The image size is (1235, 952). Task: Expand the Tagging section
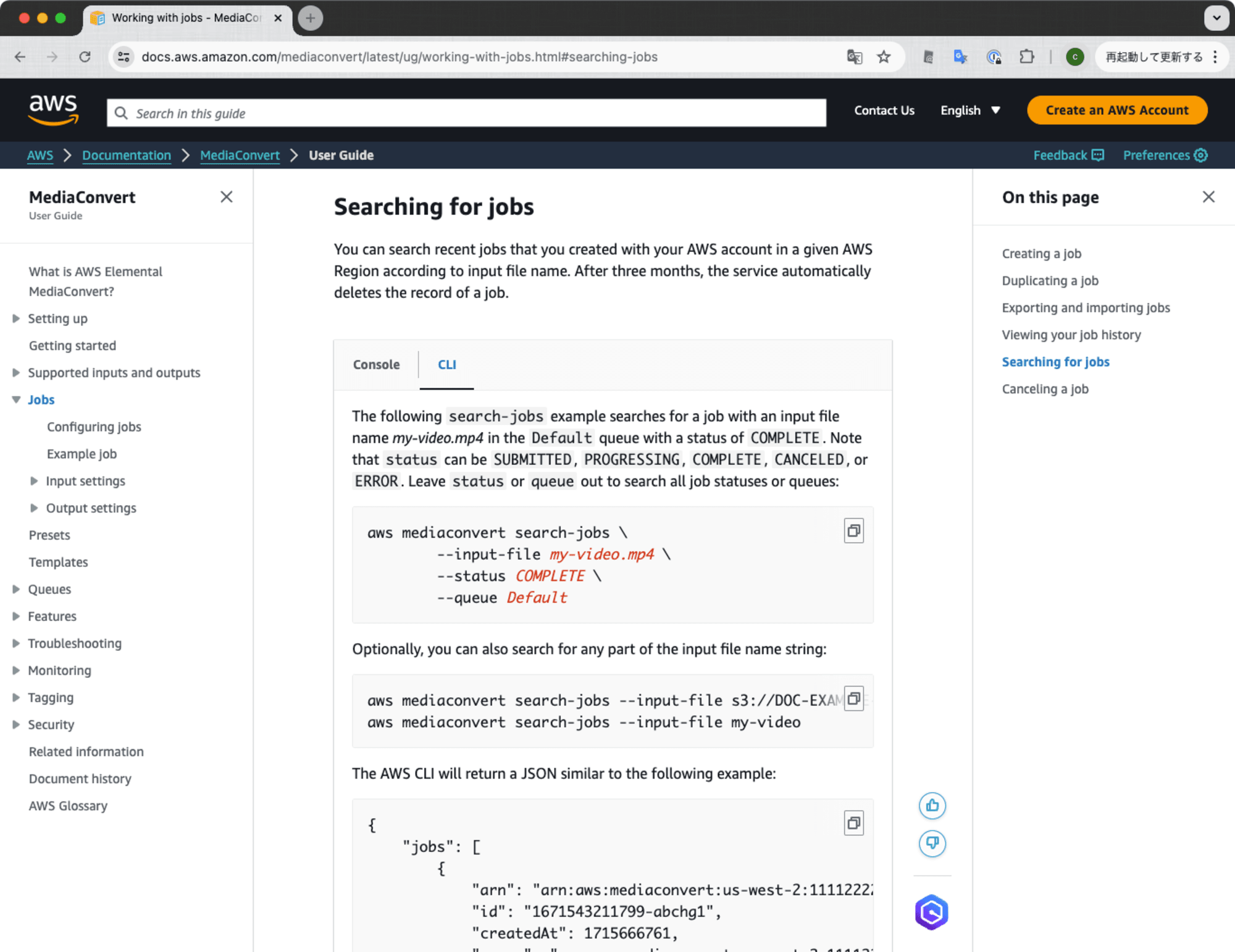click(16, 698)
